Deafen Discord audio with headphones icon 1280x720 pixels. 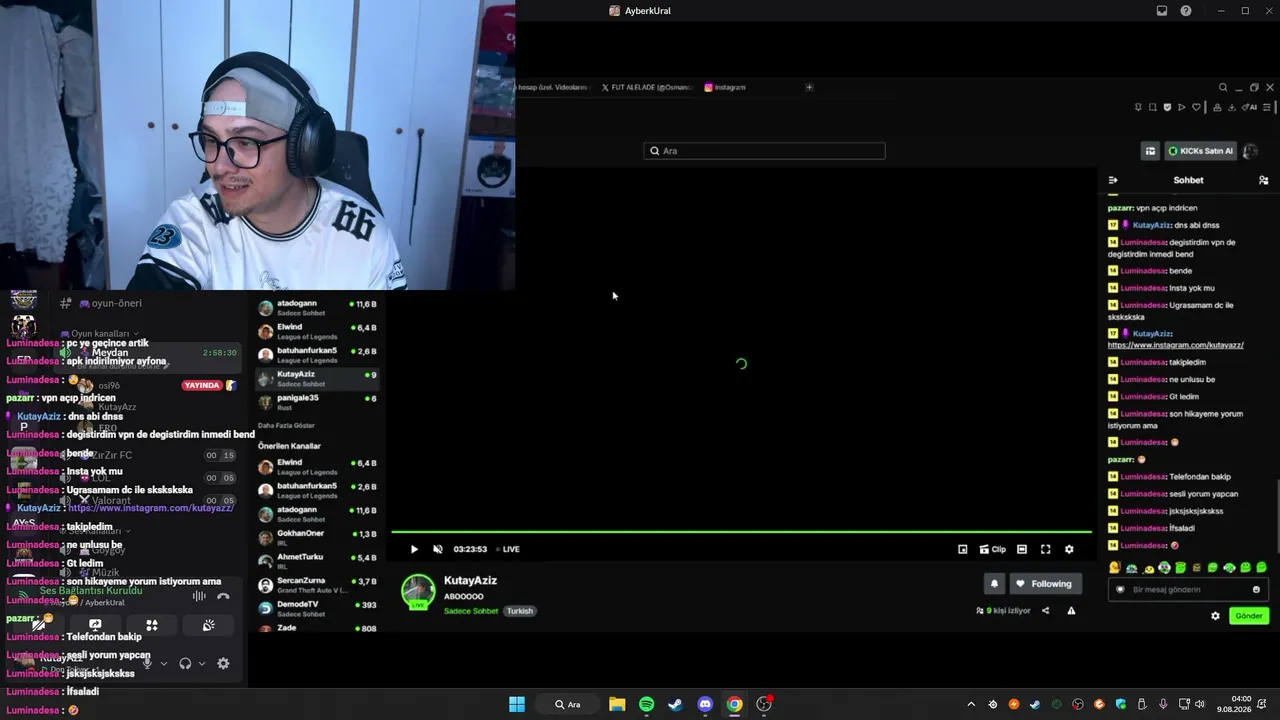pos(185,663)
